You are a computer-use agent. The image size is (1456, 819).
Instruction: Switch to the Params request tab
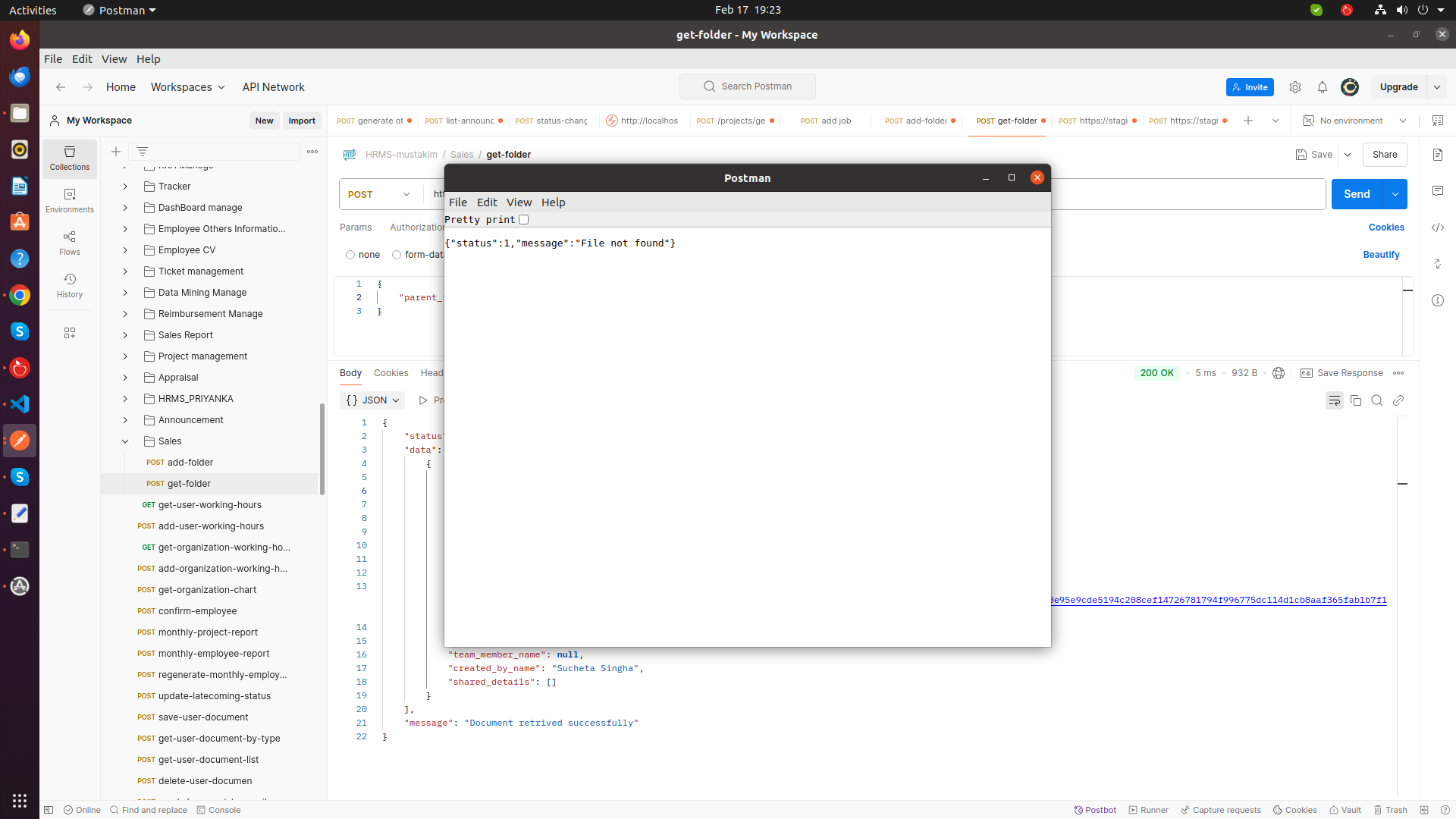coord(356,227)
